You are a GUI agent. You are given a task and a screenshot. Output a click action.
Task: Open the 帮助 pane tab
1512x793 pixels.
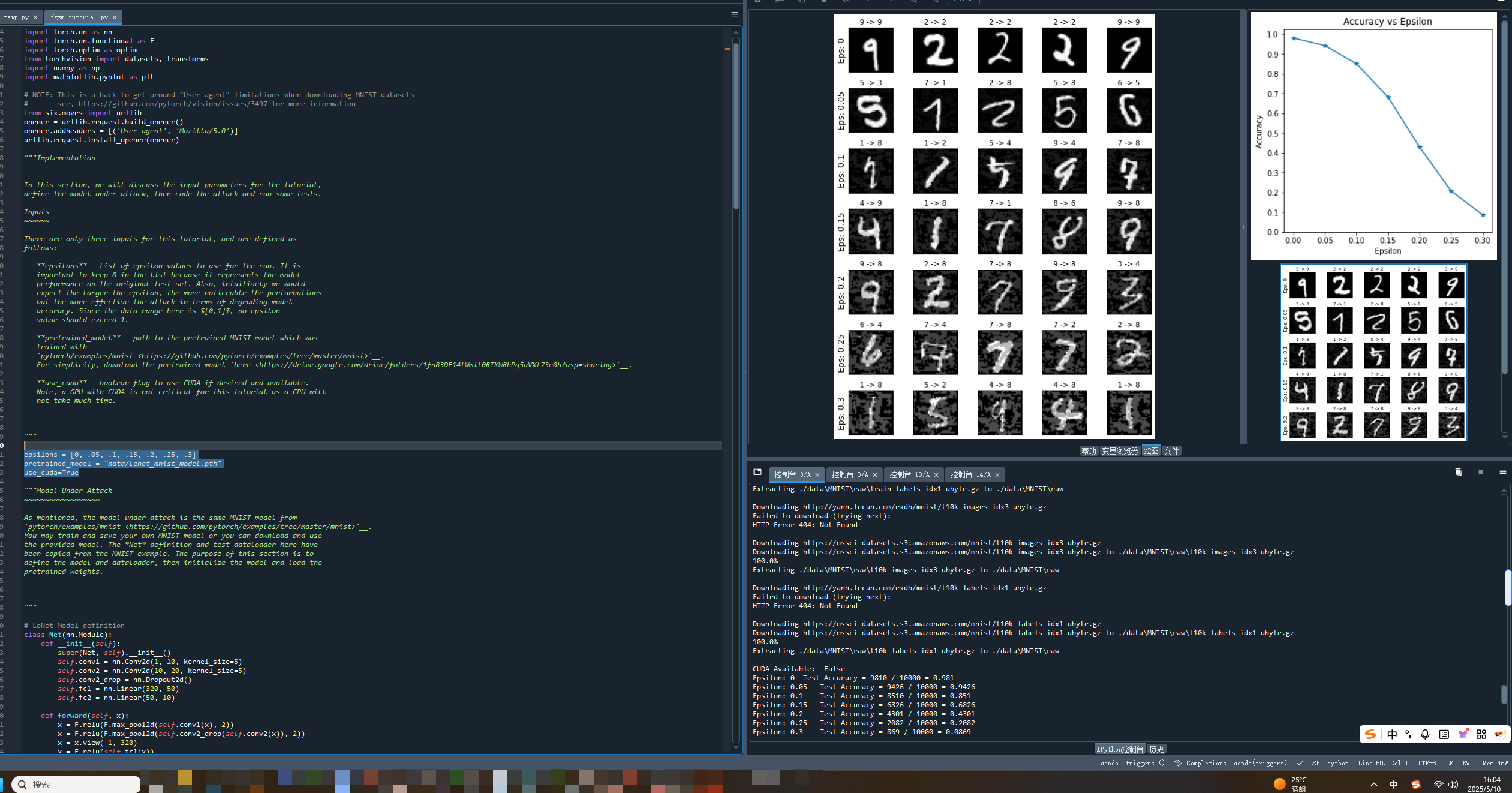pos(1088,451)
